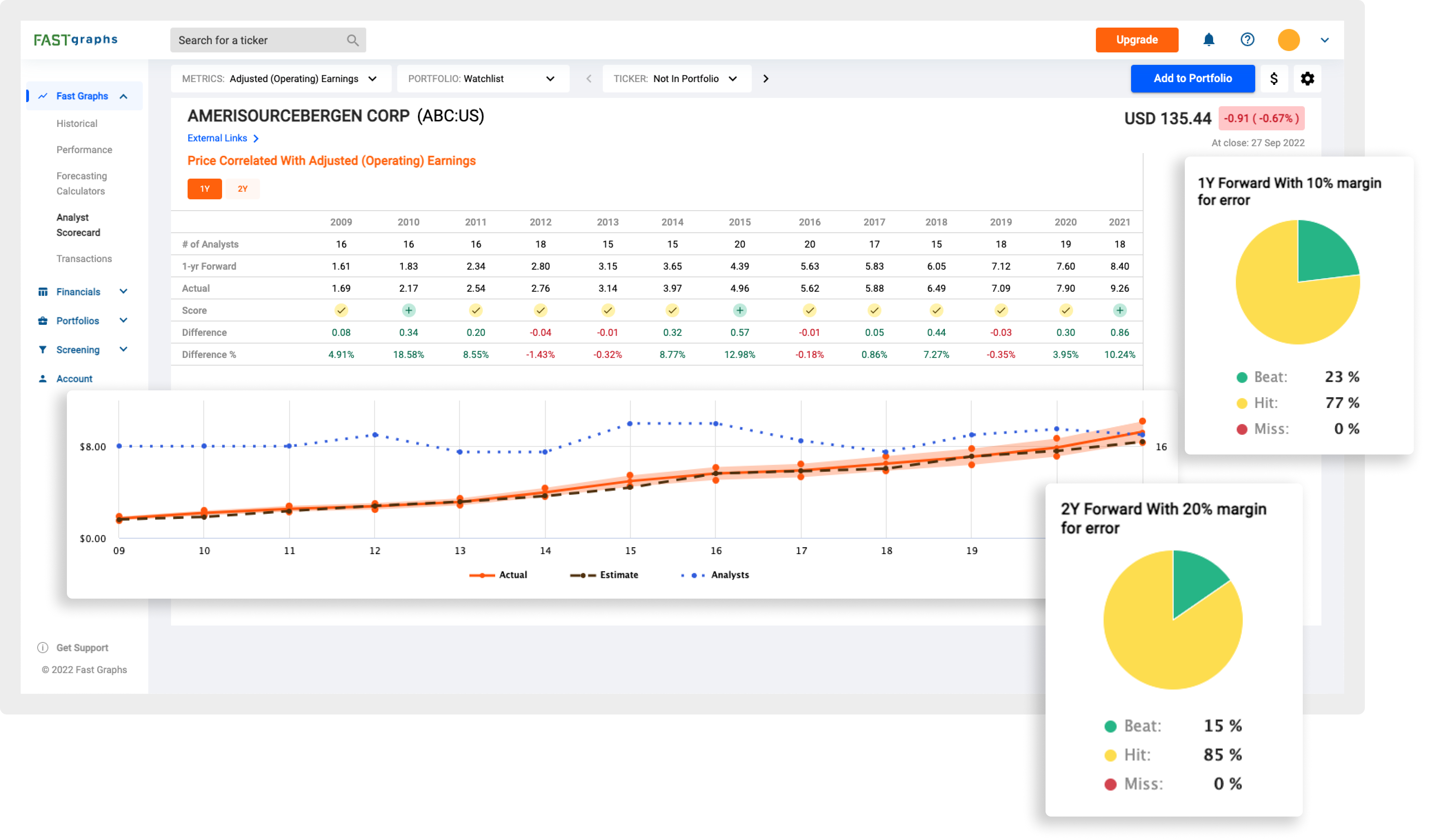Click the 2012 hit checkmark score icon
This screenshot has width=1449, height=840.
pos(540,310)
